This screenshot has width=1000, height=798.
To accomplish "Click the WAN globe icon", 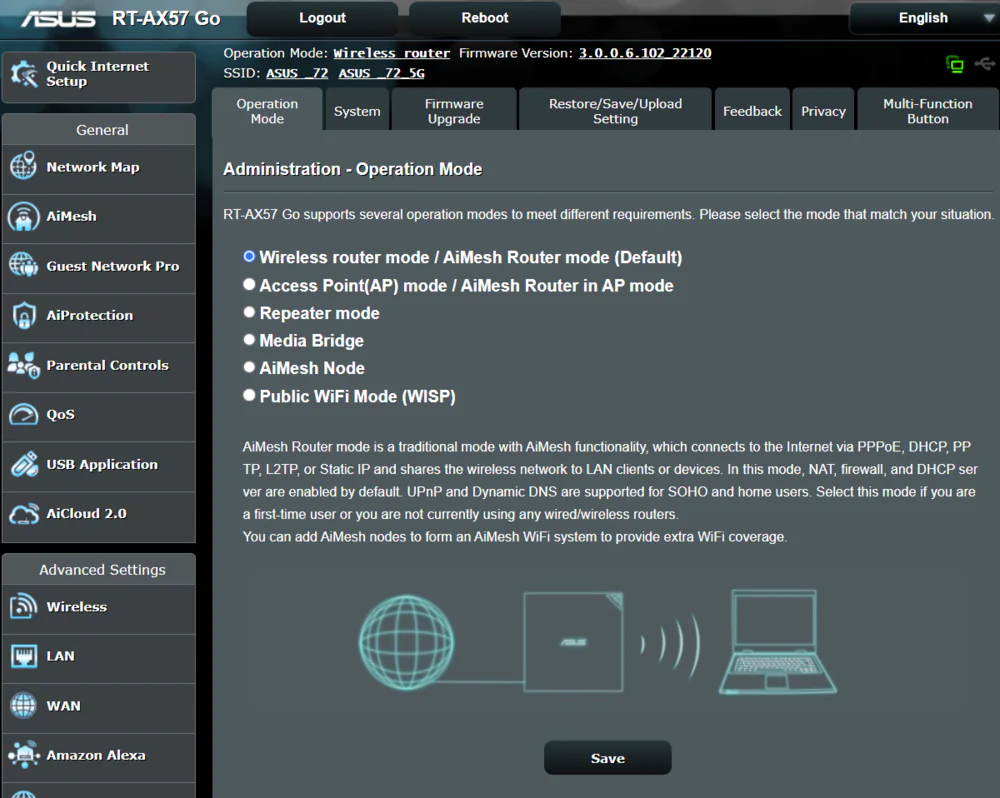I will click(24, 706).
